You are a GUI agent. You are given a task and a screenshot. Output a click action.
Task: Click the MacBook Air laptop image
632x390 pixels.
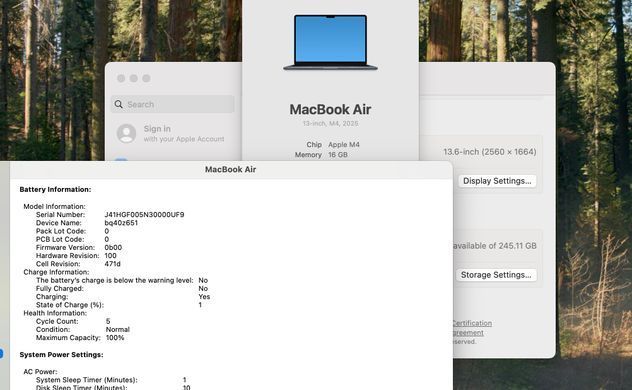[x=331, y=43]
